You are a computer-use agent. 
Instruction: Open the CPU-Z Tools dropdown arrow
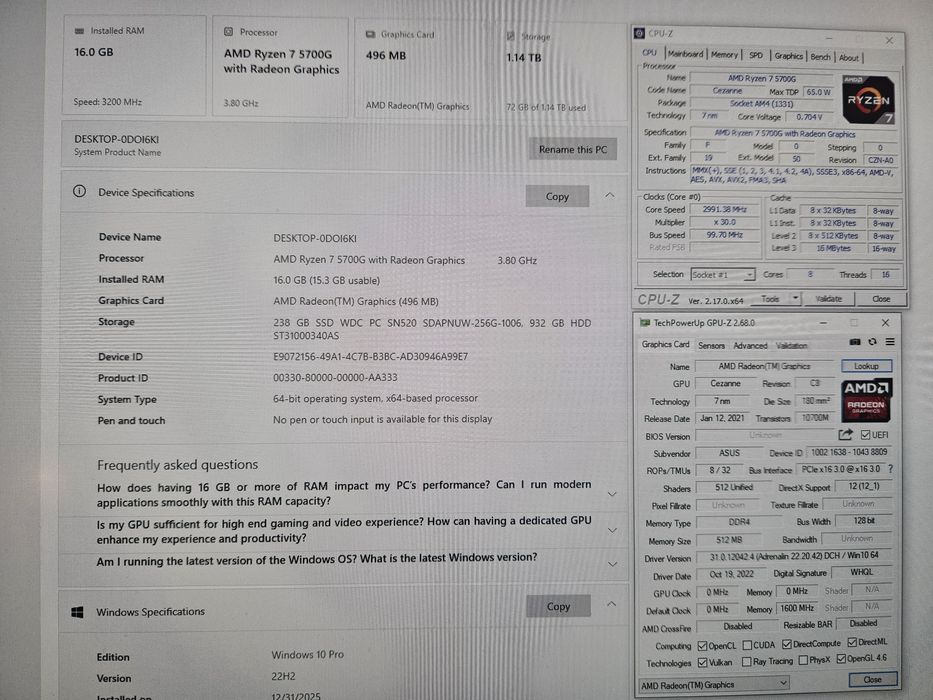click(796, 298)
